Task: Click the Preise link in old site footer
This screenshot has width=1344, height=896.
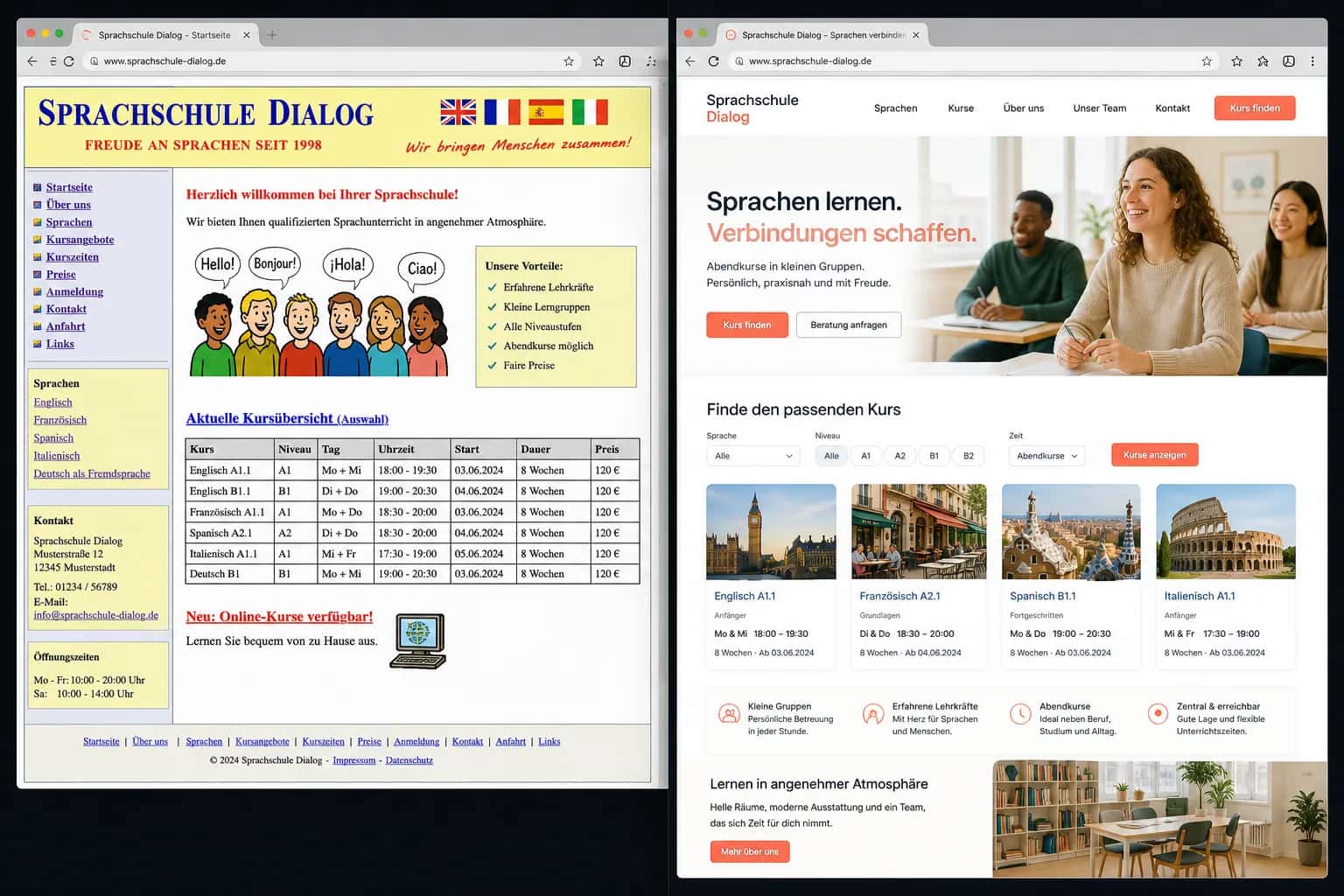Action: (x=369, y=741)
